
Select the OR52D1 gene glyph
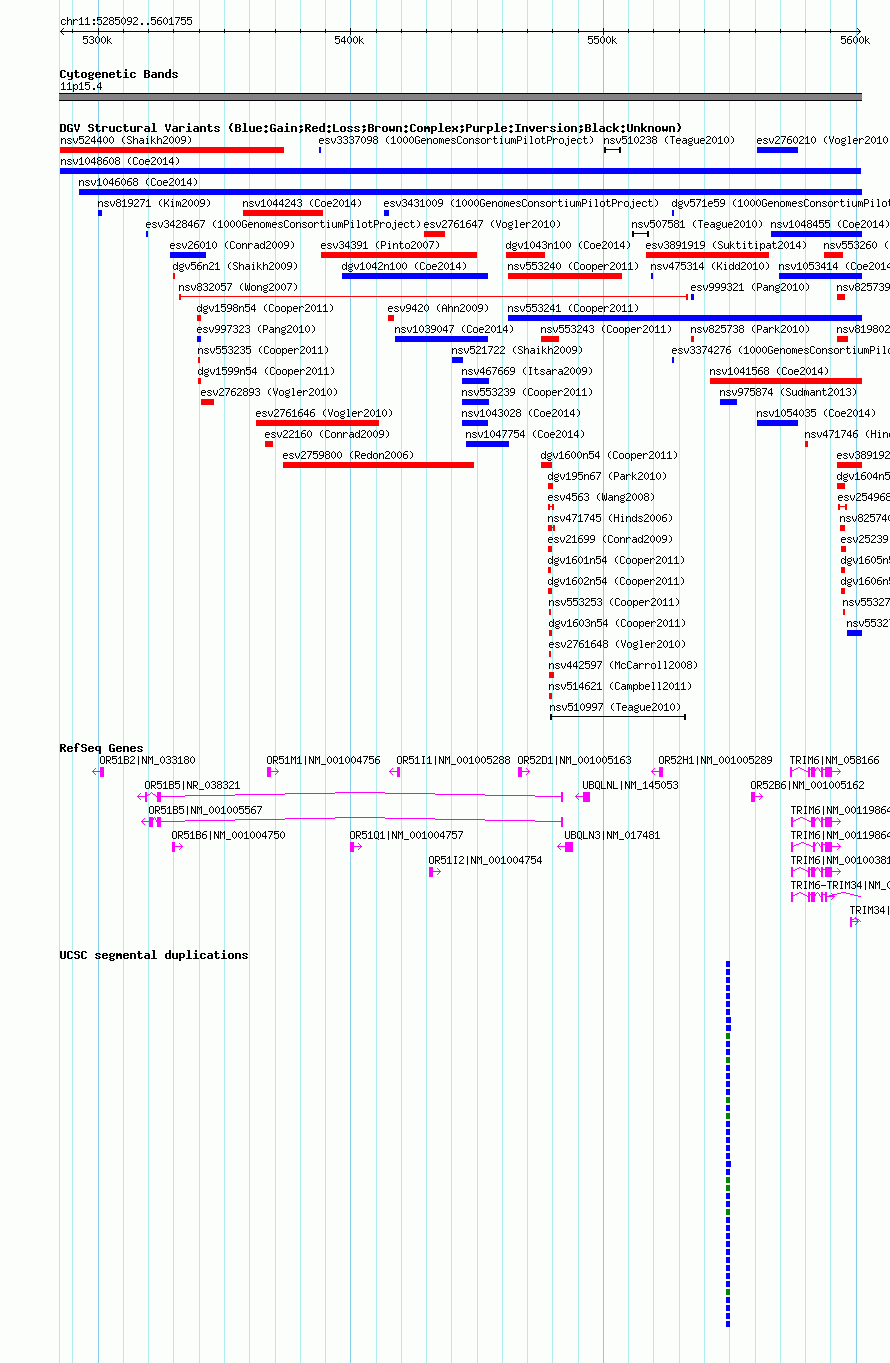pos(523,772)
